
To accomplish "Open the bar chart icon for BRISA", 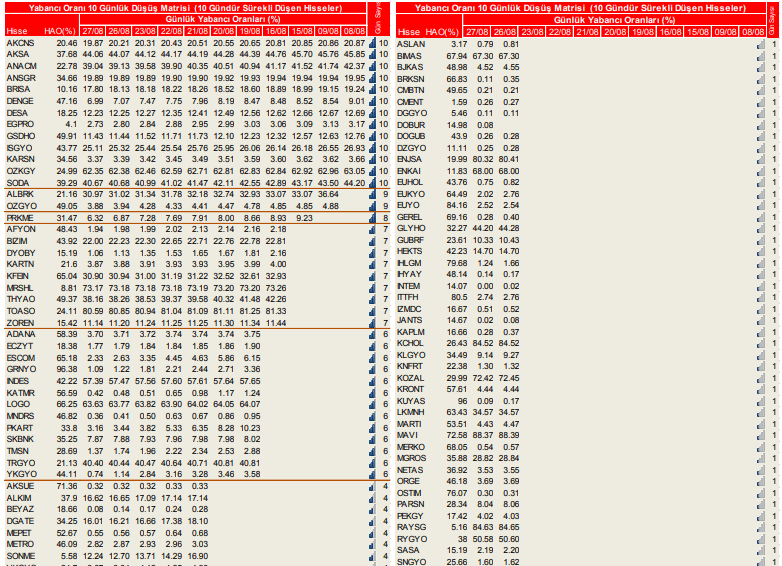I will (372, 89).
